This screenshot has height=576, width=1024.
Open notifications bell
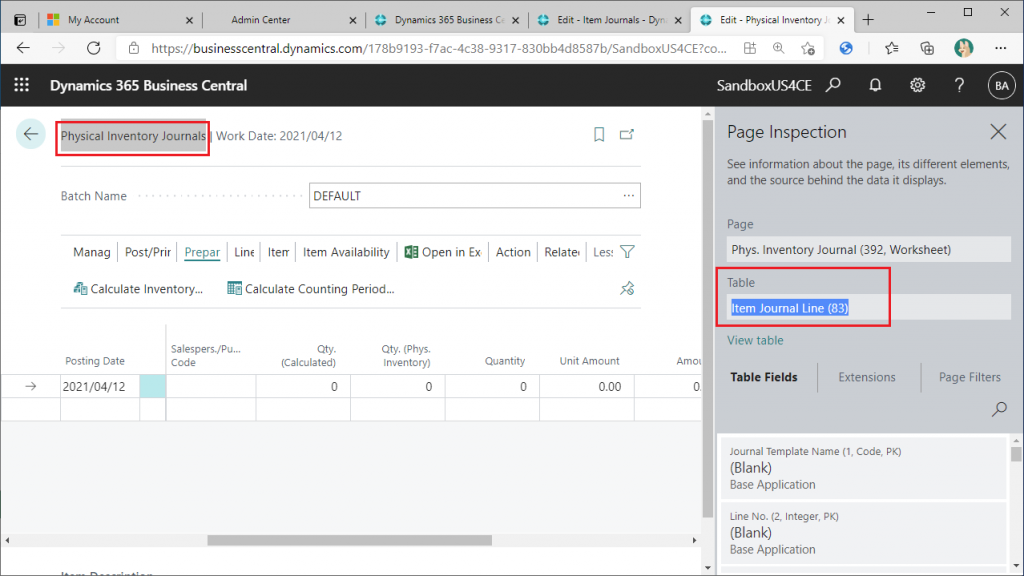(x=875, y=85)
